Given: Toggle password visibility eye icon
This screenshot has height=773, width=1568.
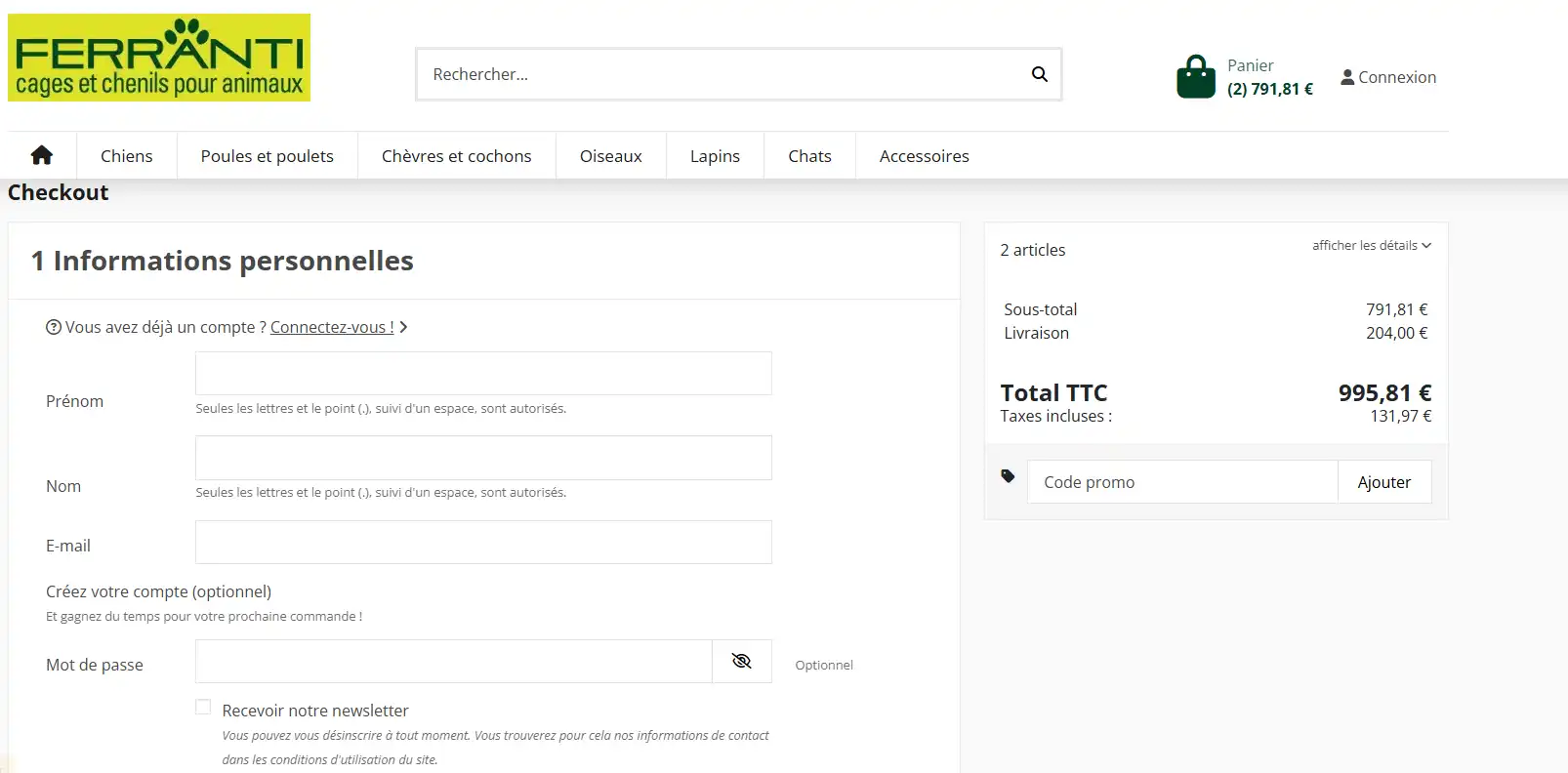Looking at the screenshot, I should pos(742,661).
